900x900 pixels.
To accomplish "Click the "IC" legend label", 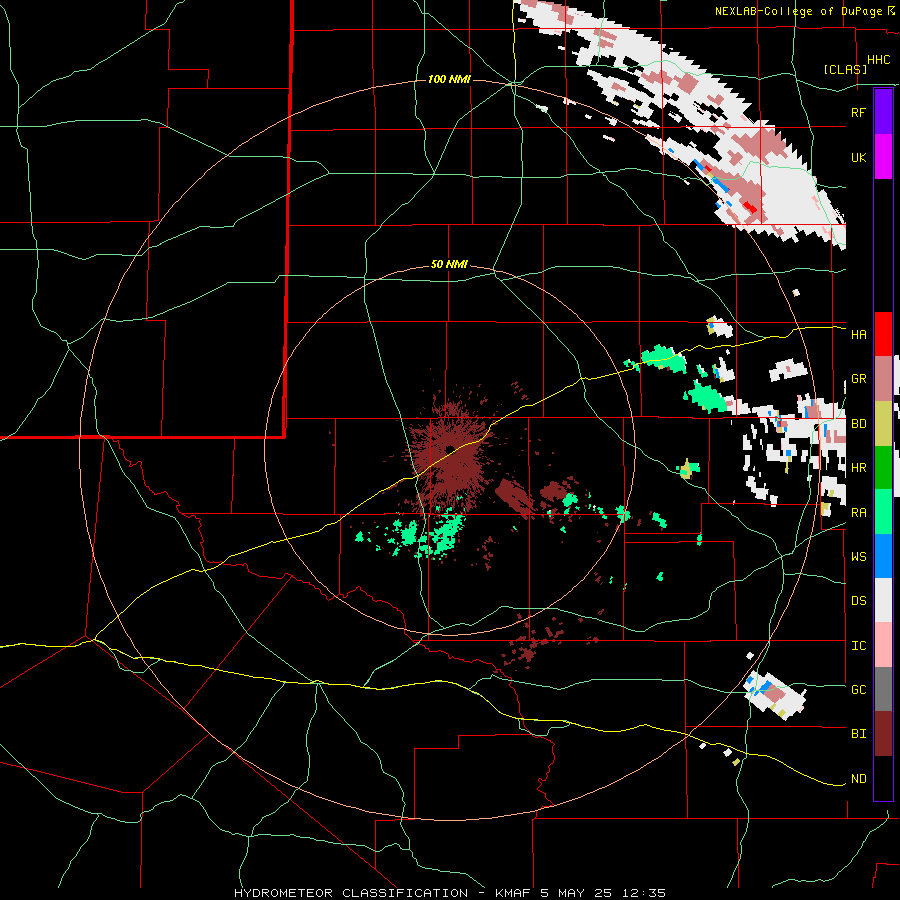I will click(858, 646).
